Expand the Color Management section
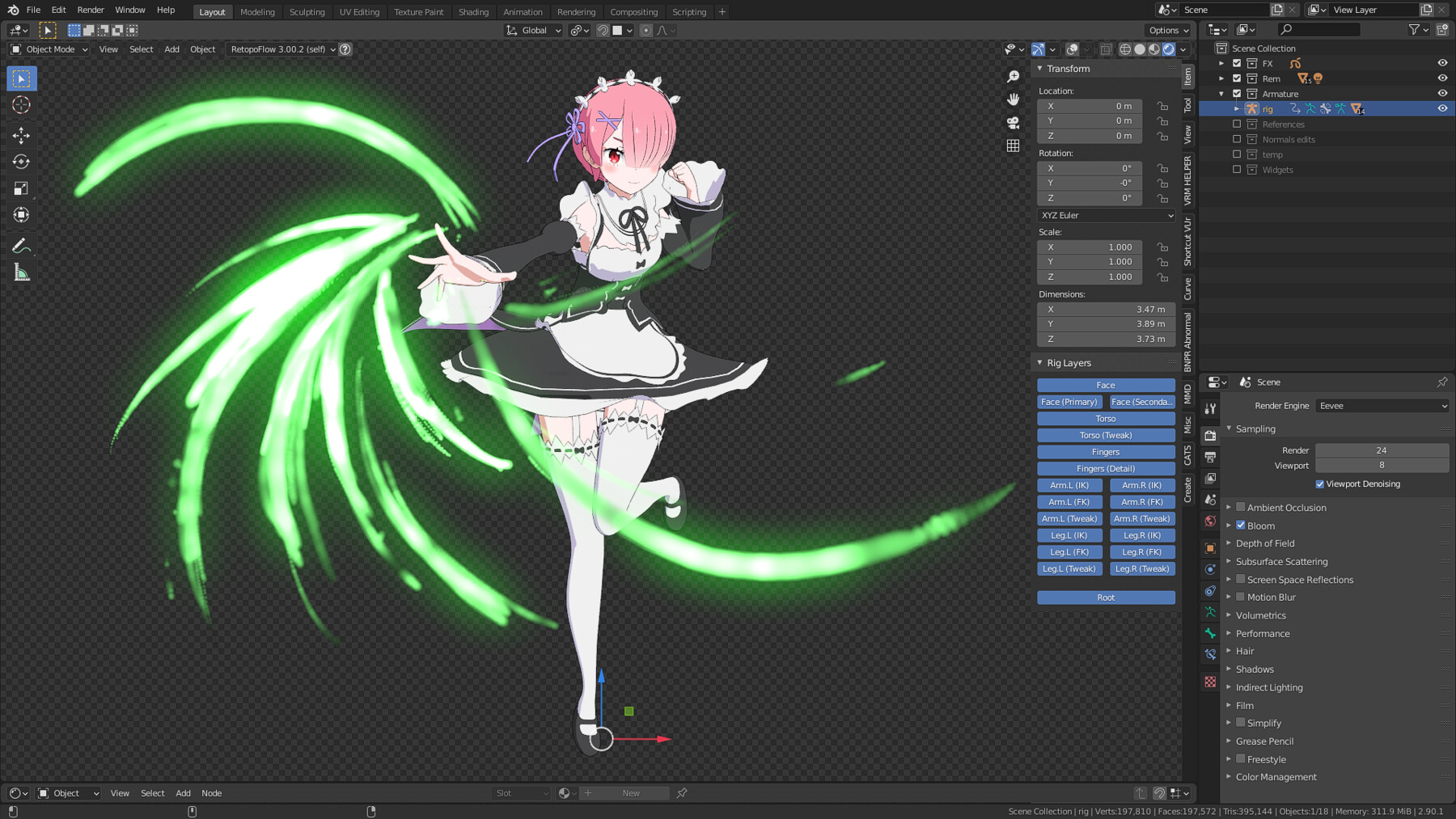 [x=1276, y=777]
